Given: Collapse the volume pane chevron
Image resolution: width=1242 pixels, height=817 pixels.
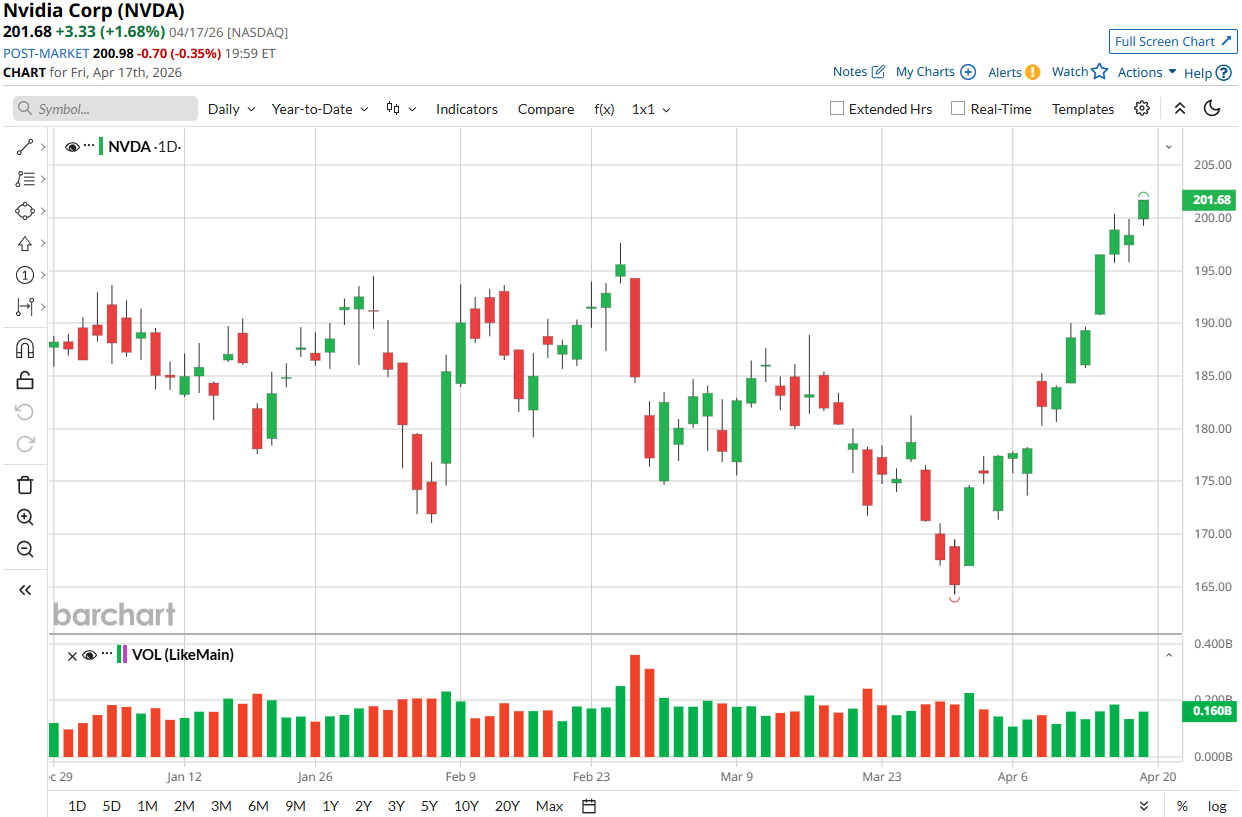Looking at the screenshot, I should (1169, 655).
